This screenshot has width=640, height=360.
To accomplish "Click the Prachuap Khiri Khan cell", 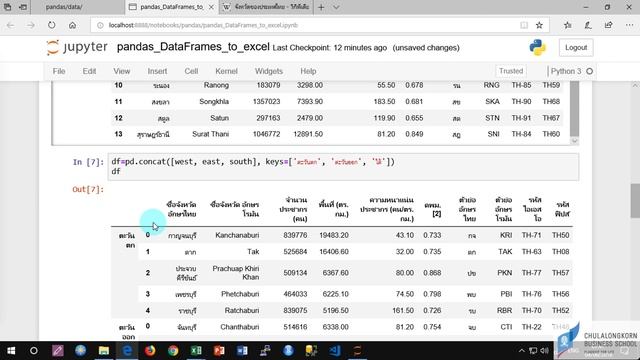I will tap(236, 273).
